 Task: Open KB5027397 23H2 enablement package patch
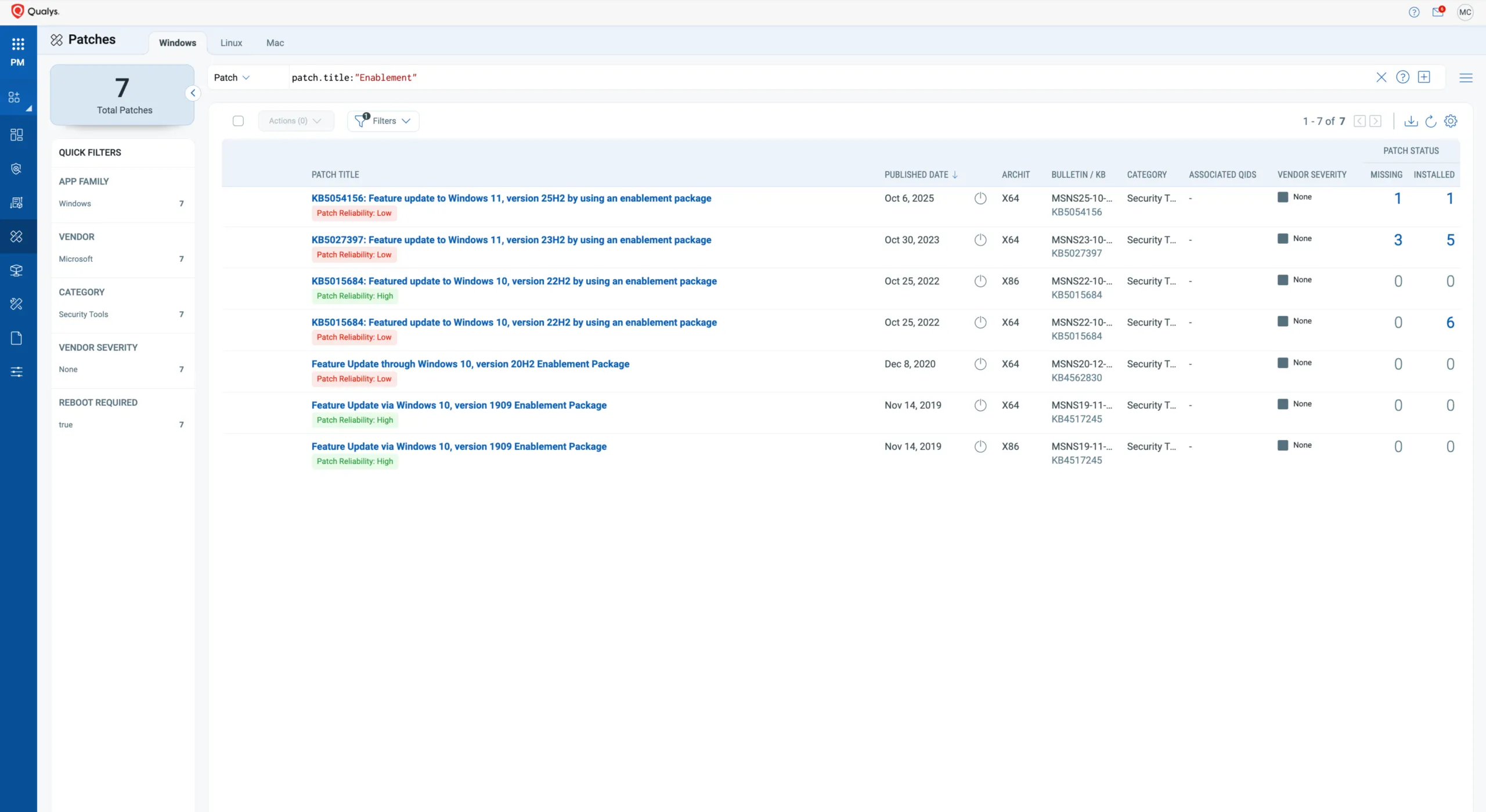(x=511, y=240)
